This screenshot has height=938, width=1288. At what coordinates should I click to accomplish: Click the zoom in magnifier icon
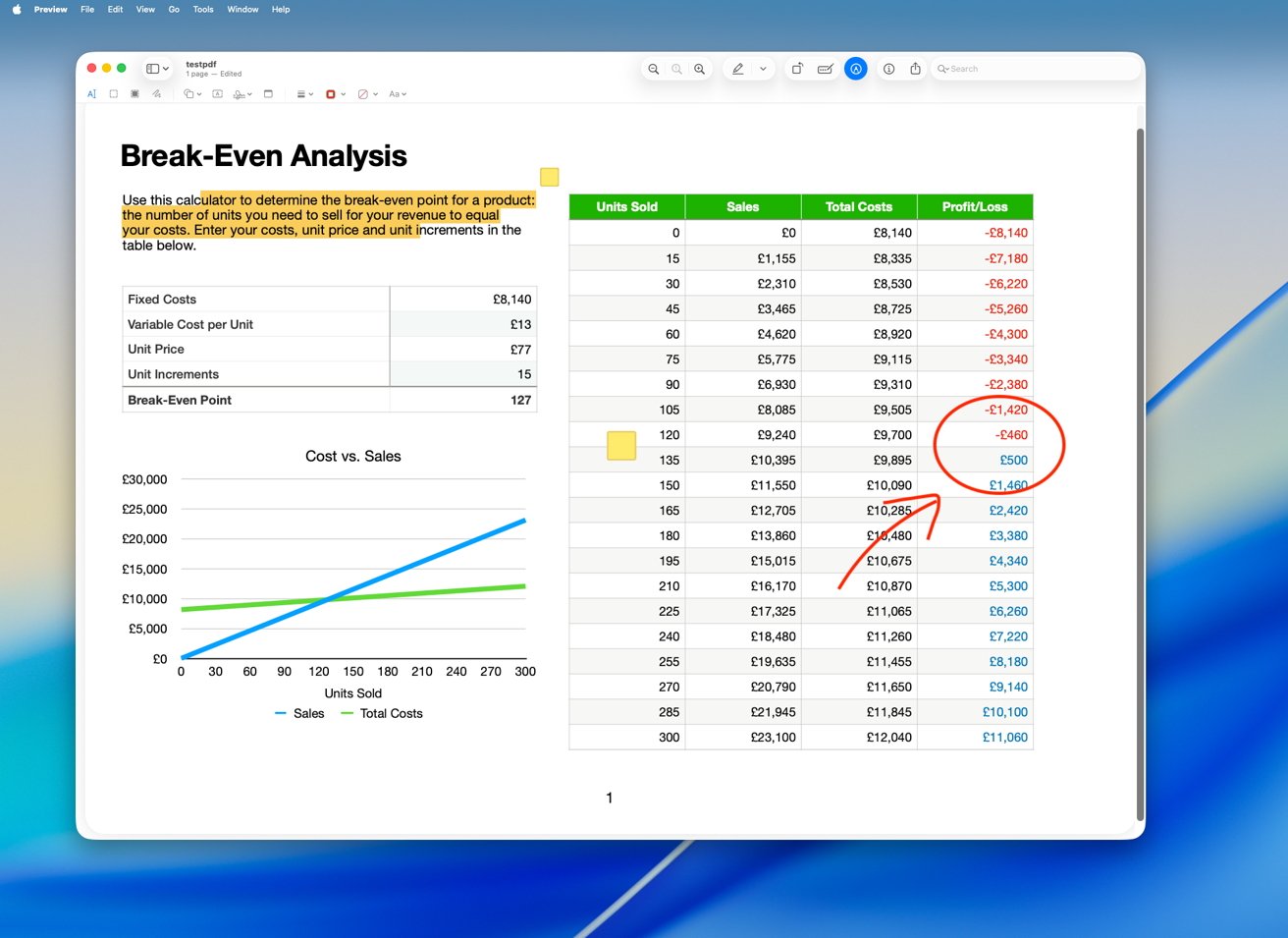pyautogui.click(x=699, y=69)
